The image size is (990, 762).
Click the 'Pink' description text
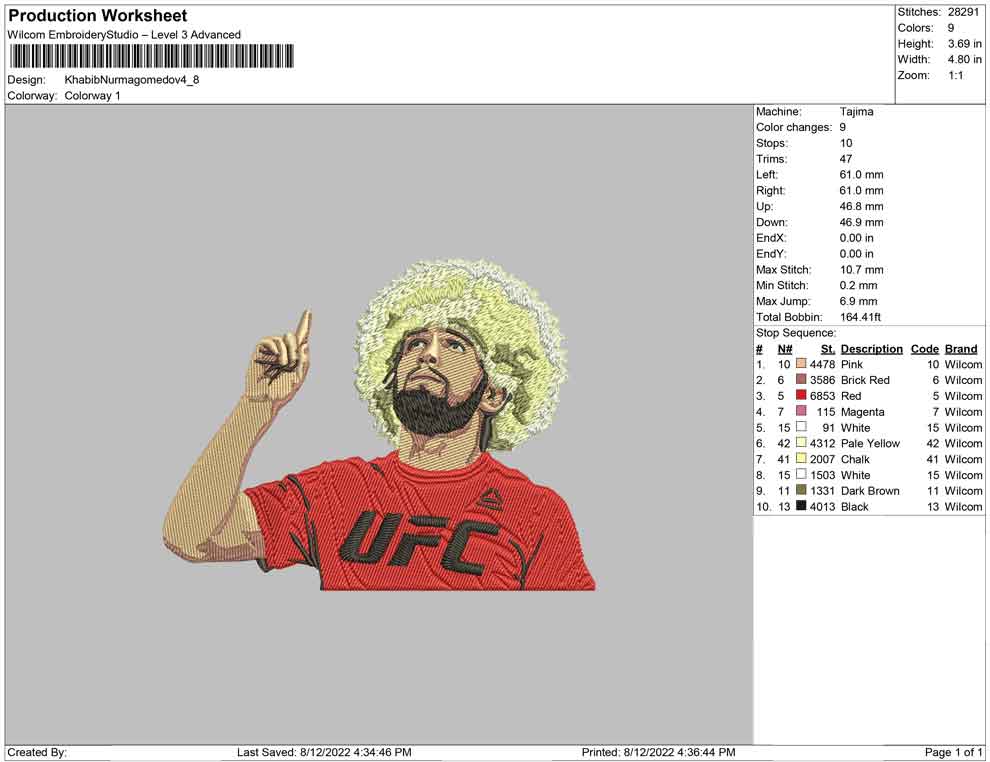(852, 364)
